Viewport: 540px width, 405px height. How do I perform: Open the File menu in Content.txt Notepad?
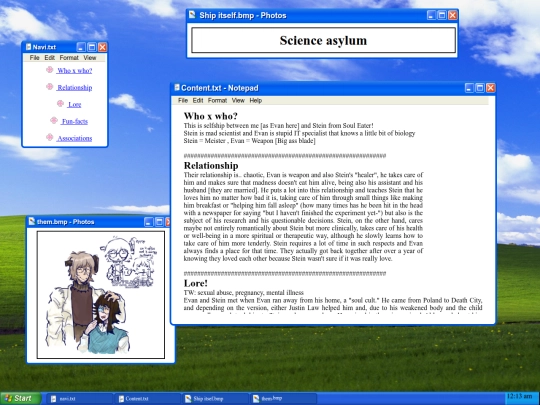coord(183,101)
